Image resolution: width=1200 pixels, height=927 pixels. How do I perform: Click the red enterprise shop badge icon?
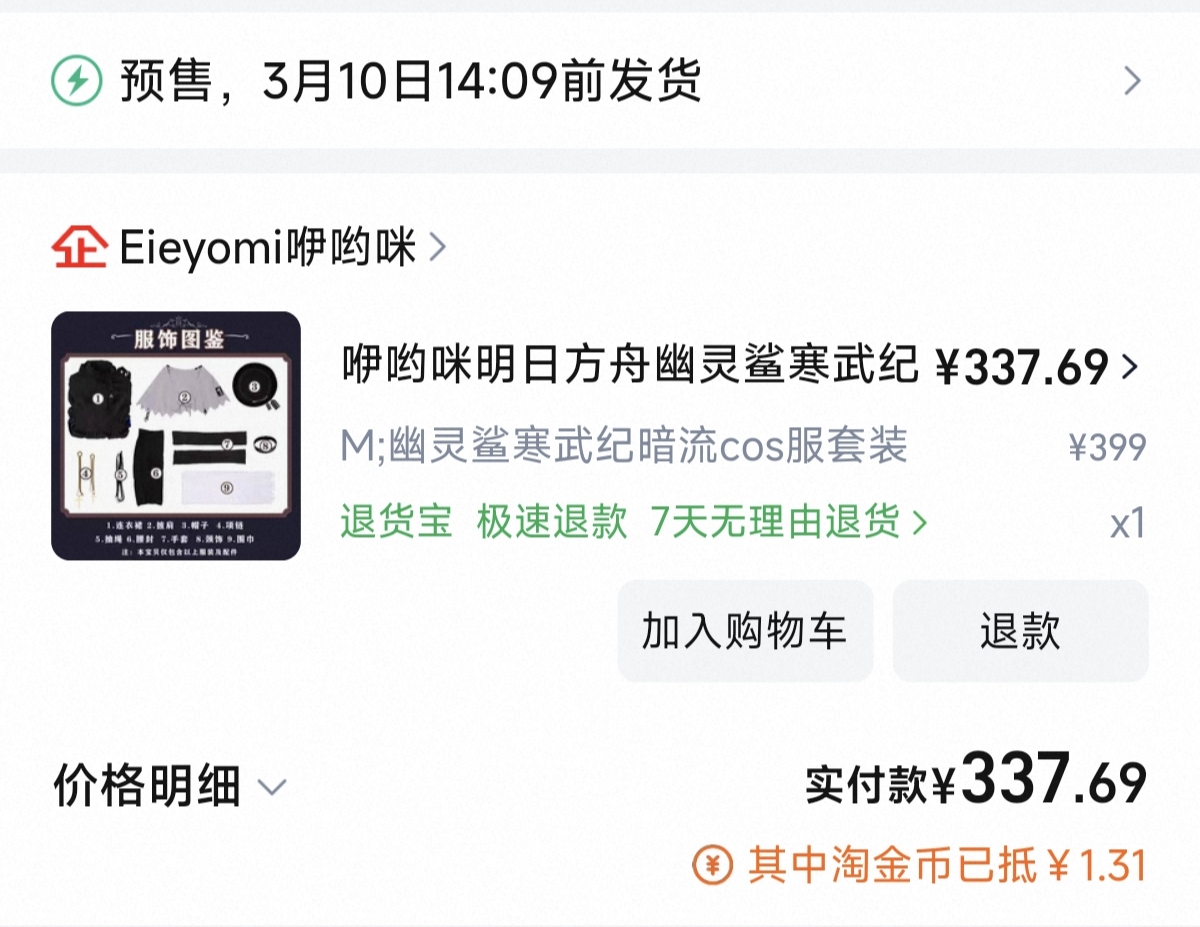point(79,247)
